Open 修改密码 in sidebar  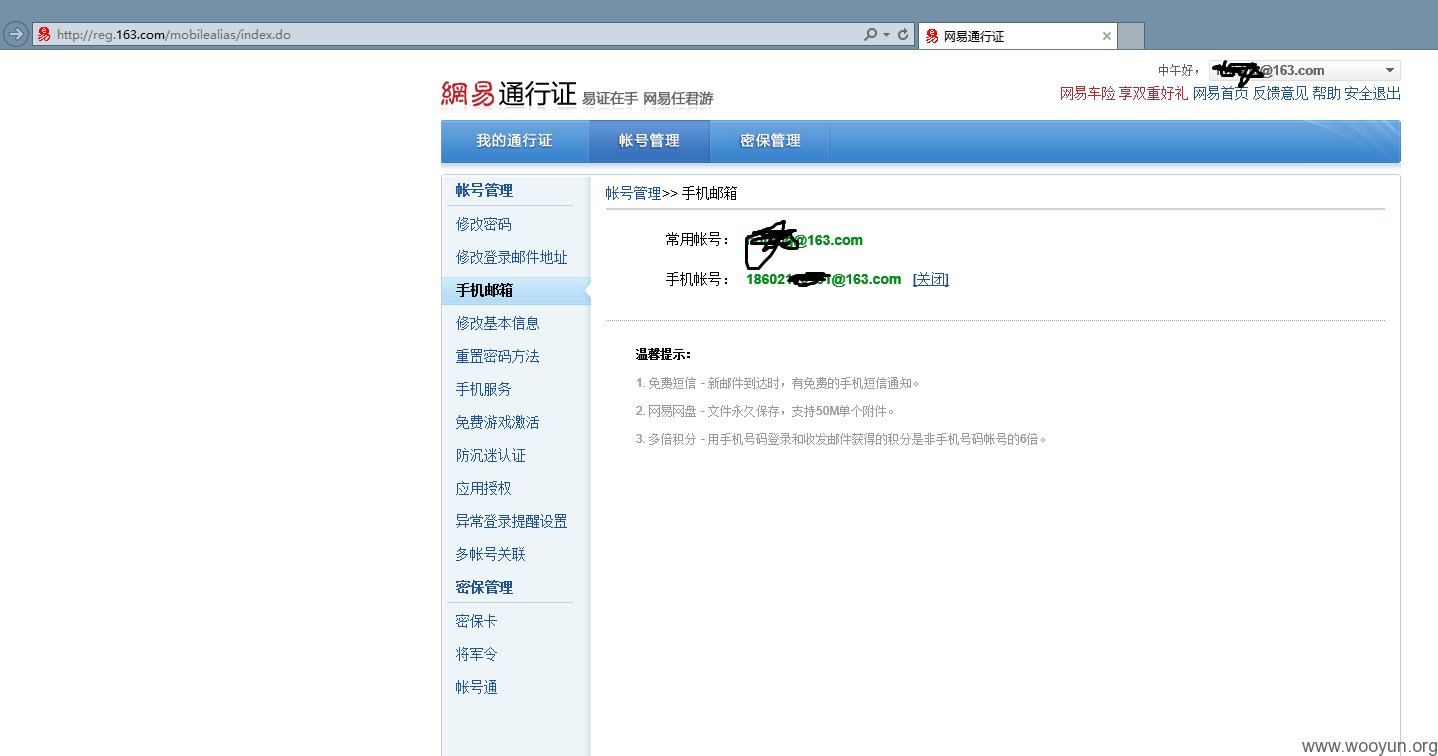pos(484,224)
